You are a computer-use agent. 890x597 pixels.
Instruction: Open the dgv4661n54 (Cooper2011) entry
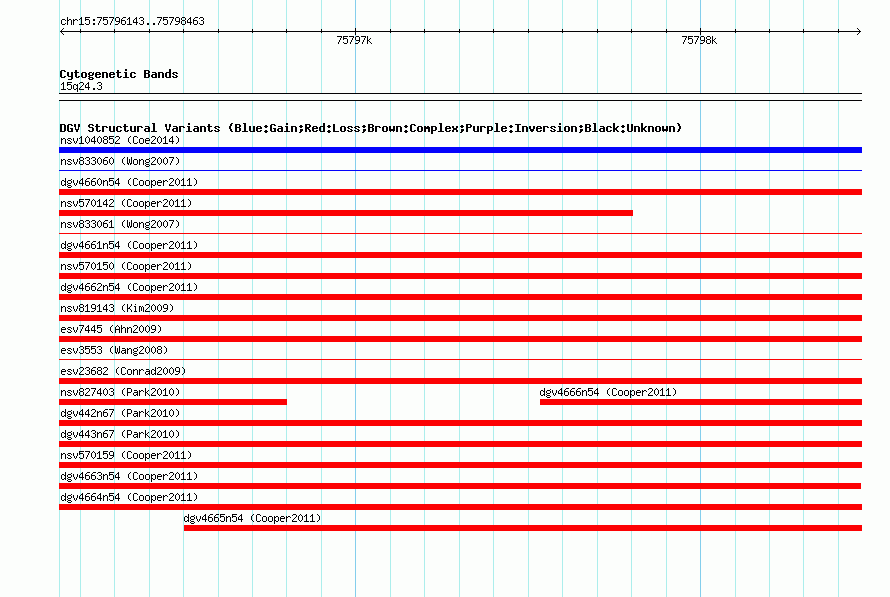pos(129,245)
